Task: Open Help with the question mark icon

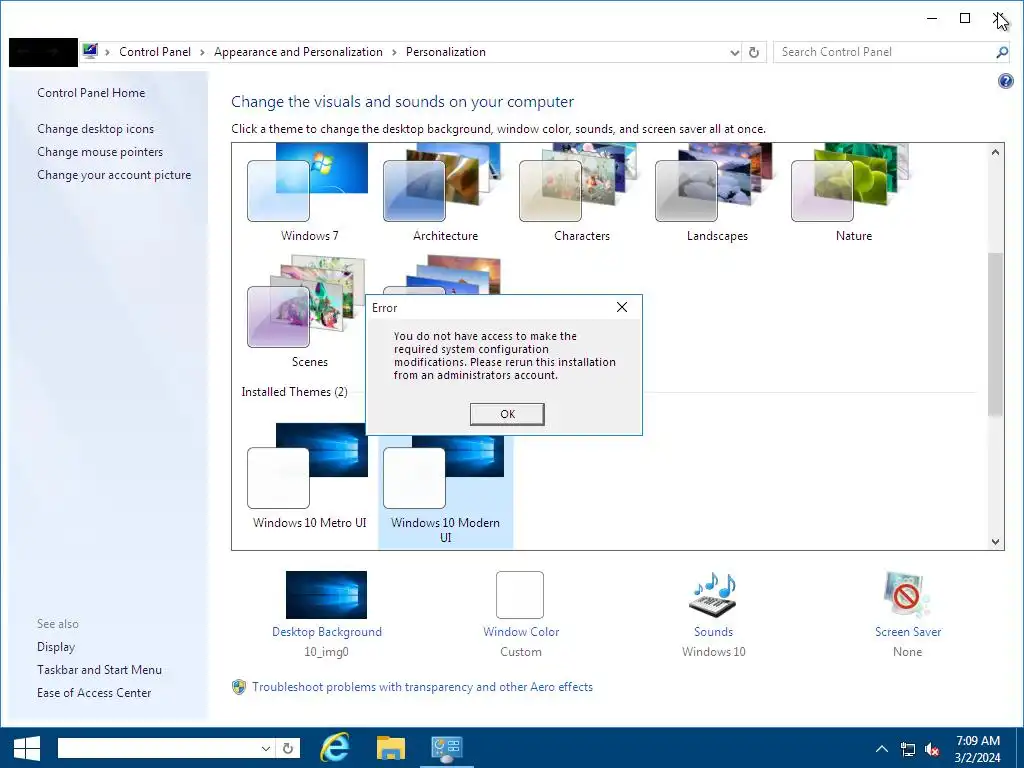Action: pos(1005,81)
